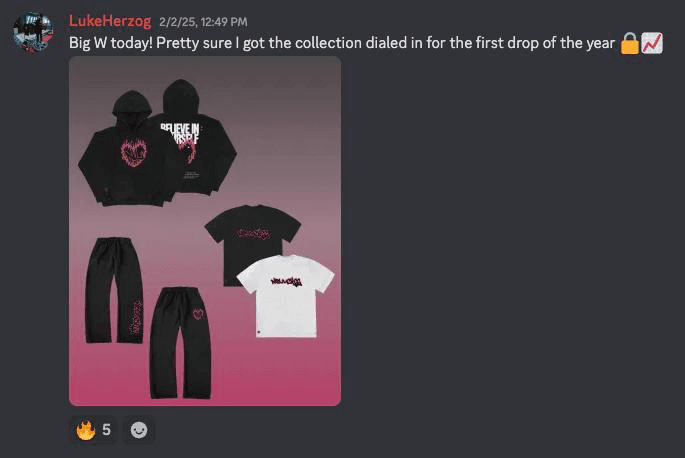Click the LukeHerzog username
The image size is (685, 458).
tap(110, 21)
